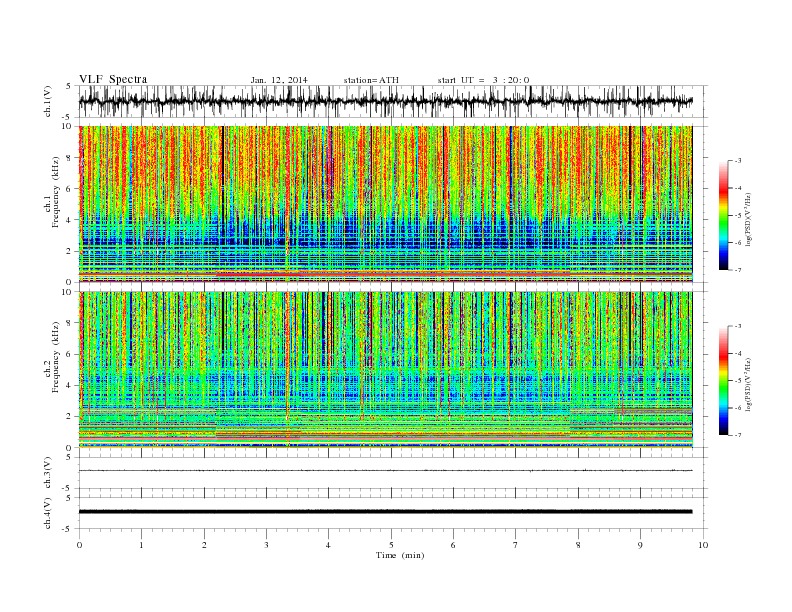Click the time axis tick label '5'
Viewport: 792px width, 612px height.
point(391,545)
